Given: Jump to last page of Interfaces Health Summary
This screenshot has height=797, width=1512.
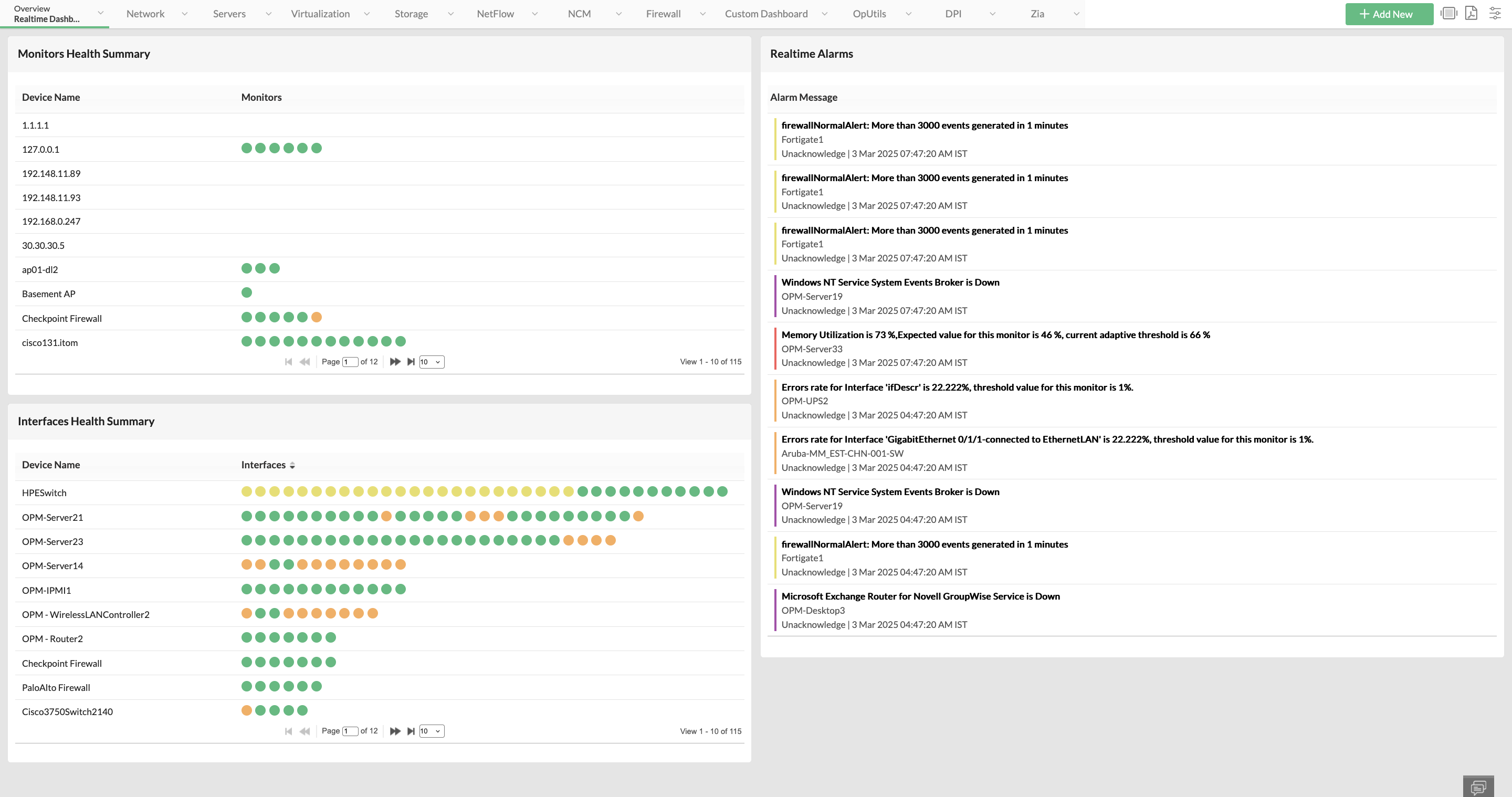Looking at the screenshot, I should pos(411,731).
